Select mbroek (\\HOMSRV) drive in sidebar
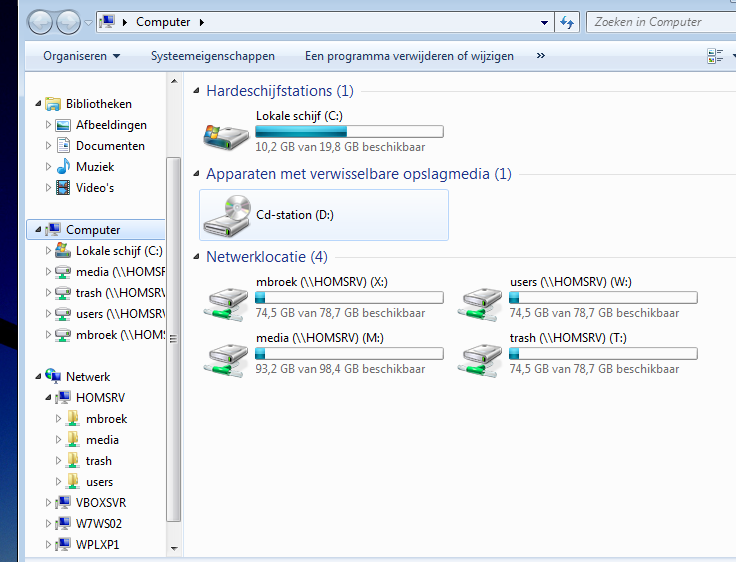This screenshot has height=562, width=736. point(120,335)
